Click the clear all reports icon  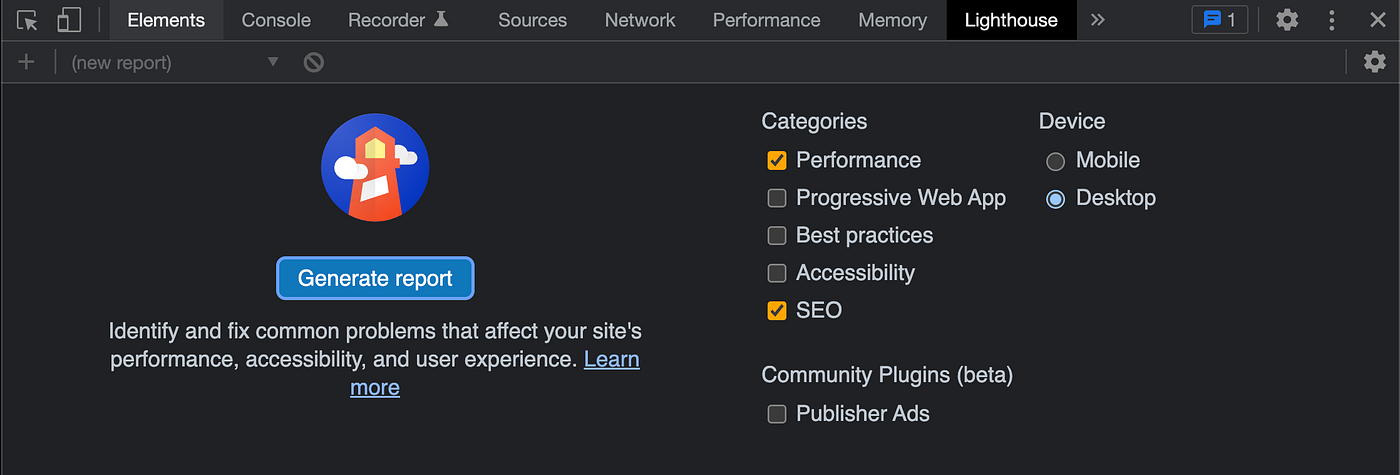pos(314,62)
